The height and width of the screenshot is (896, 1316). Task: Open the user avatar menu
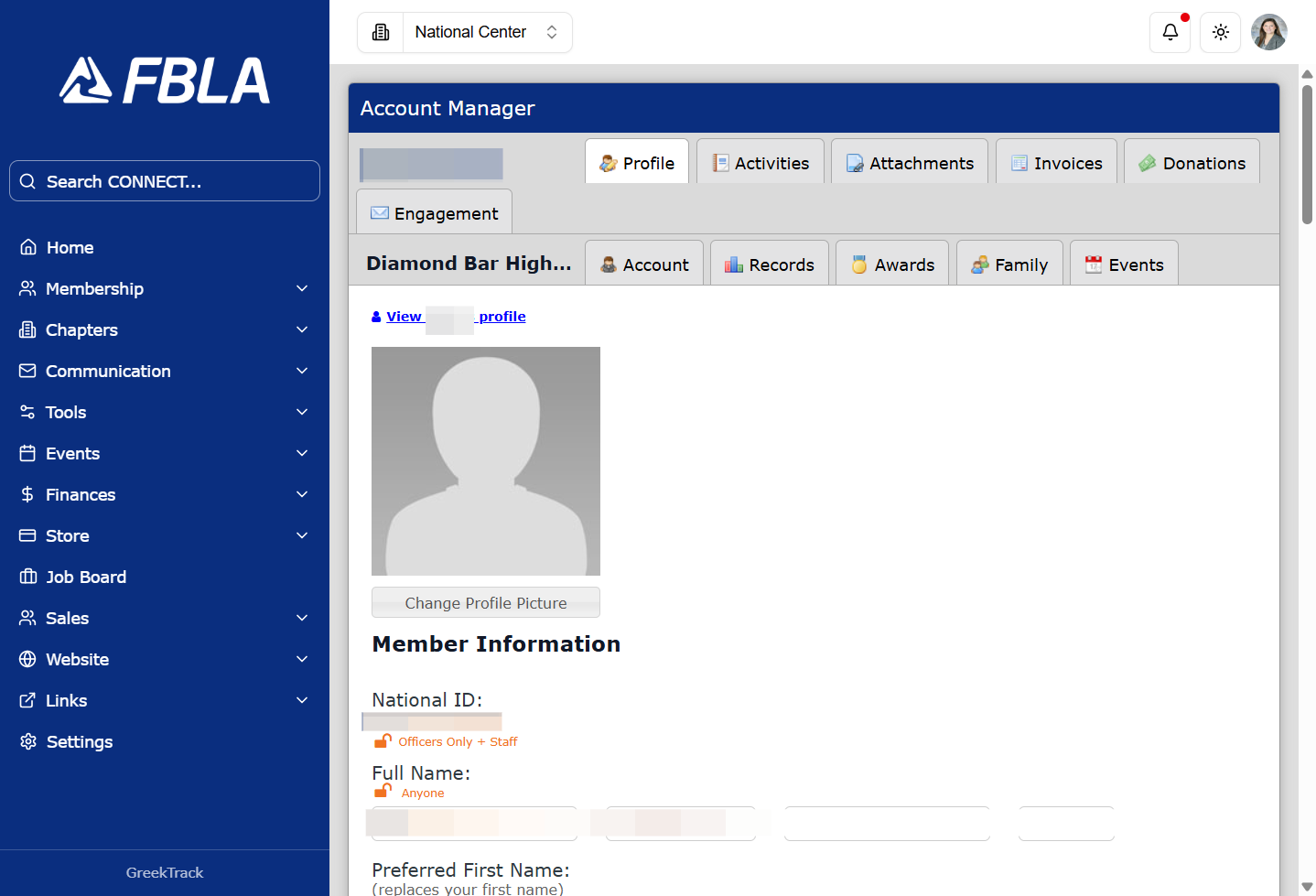point(1269,32)
